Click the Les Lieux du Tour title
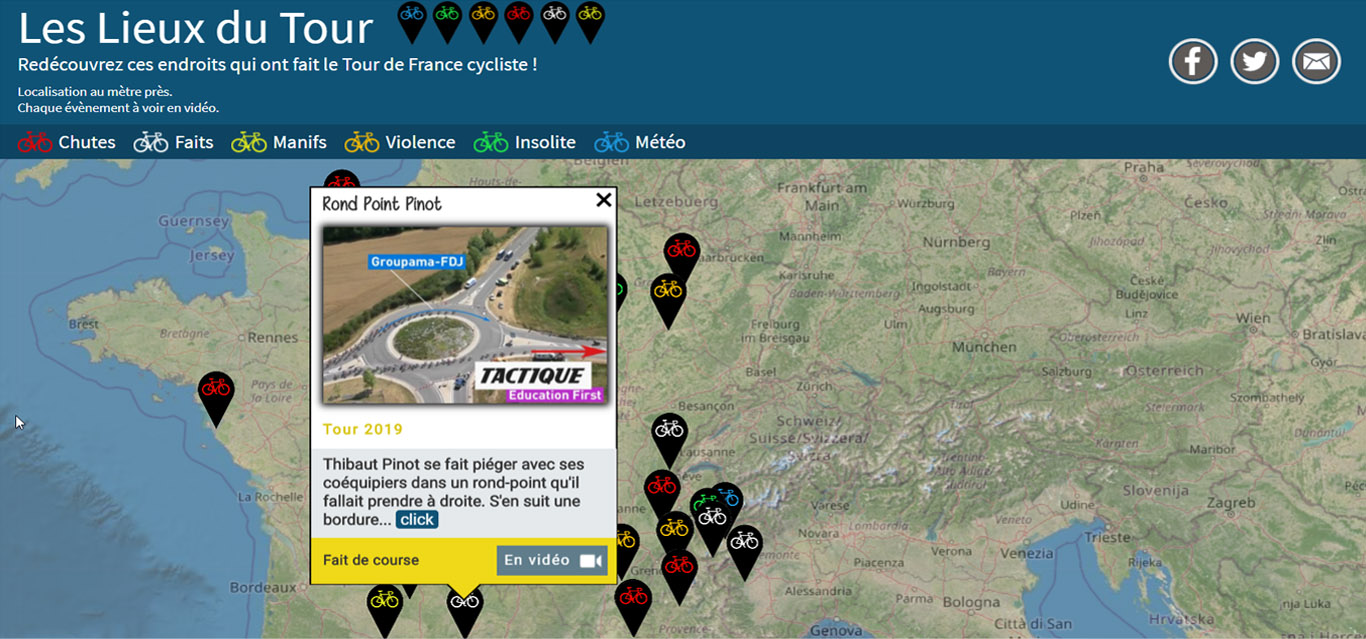Viewport: 1366px width, 639px height. pos(196,28)
